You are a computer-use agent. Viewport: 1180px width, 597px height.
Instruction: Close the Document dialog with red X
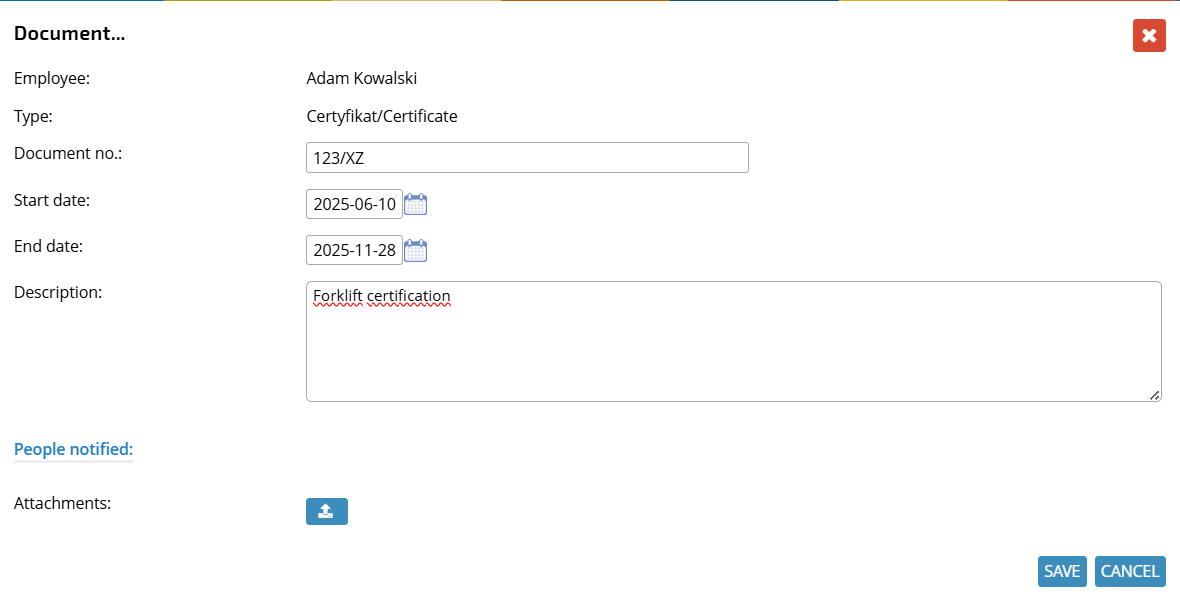click(1149, 35)
